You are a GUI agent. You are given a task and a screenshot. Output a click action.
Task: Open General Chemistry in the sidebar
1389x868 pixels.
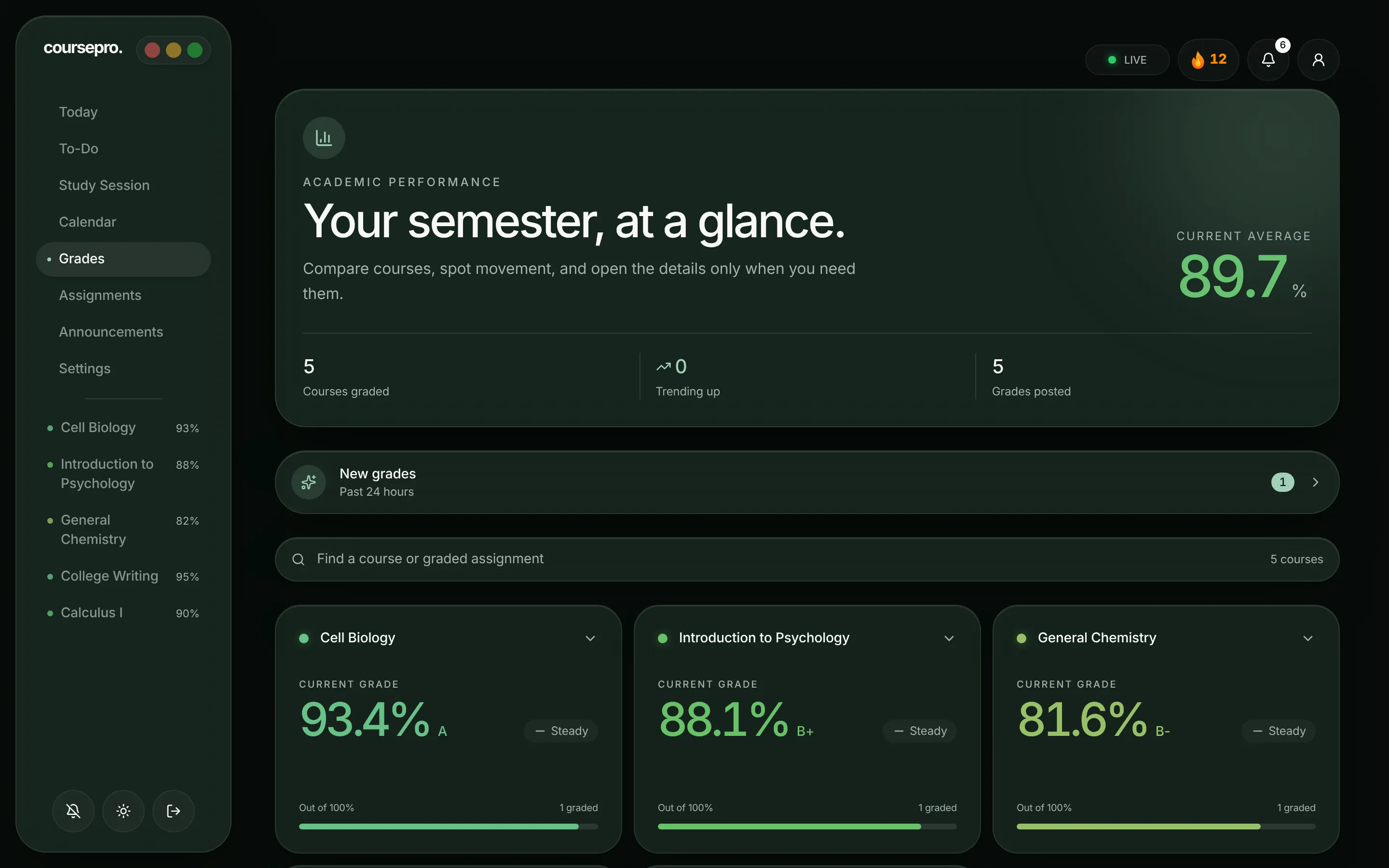coord(123,529)
